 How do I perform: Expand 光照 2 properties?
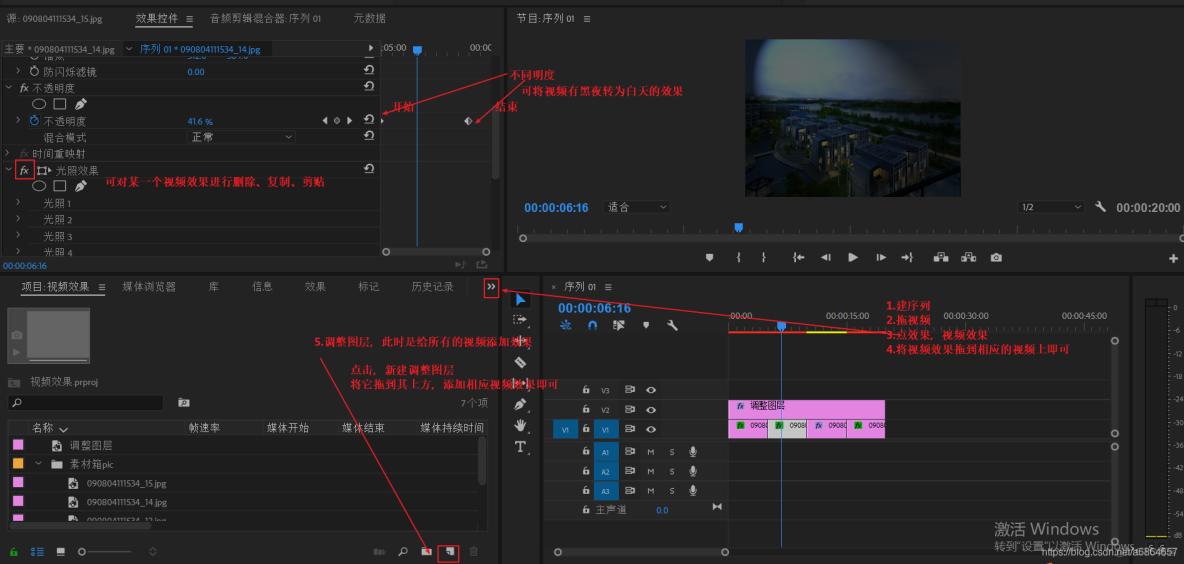[x=18, y=220]
